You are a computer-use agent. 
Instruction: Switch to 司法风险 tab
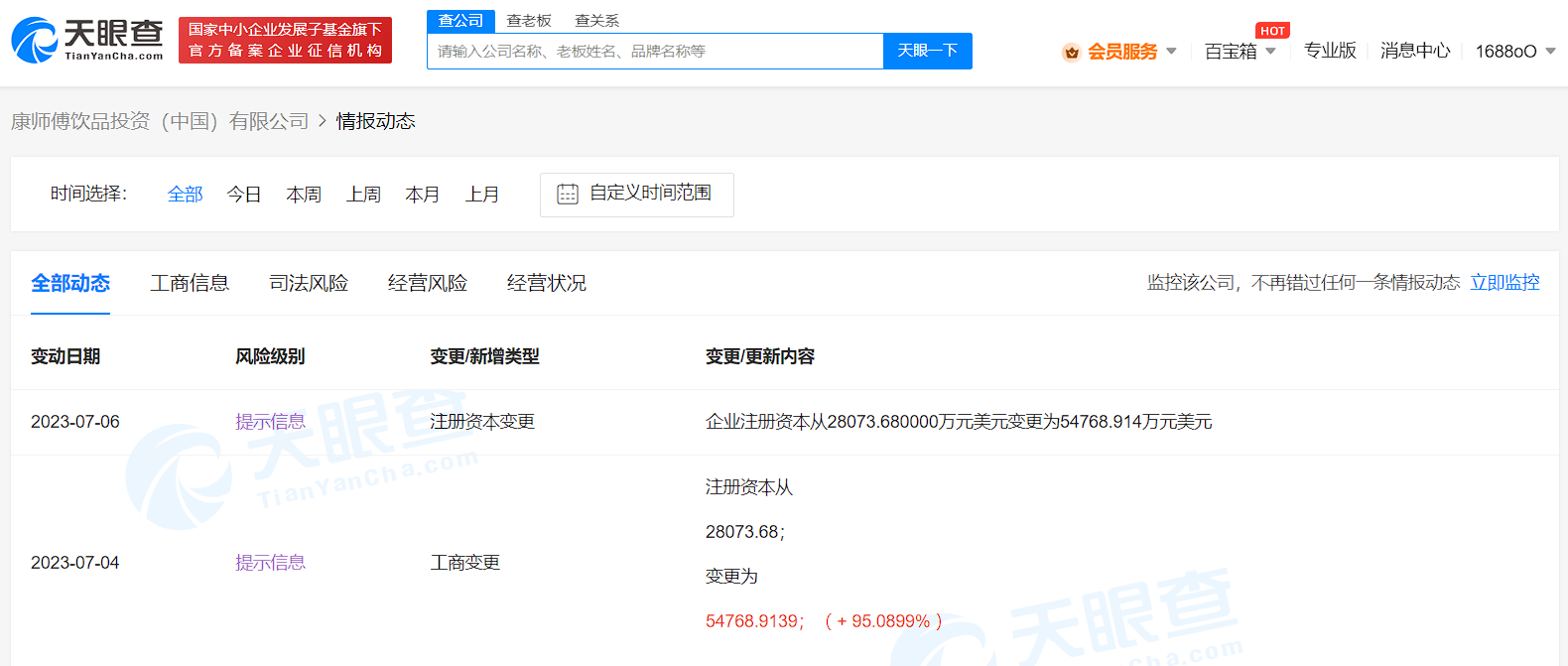point(309,283)
